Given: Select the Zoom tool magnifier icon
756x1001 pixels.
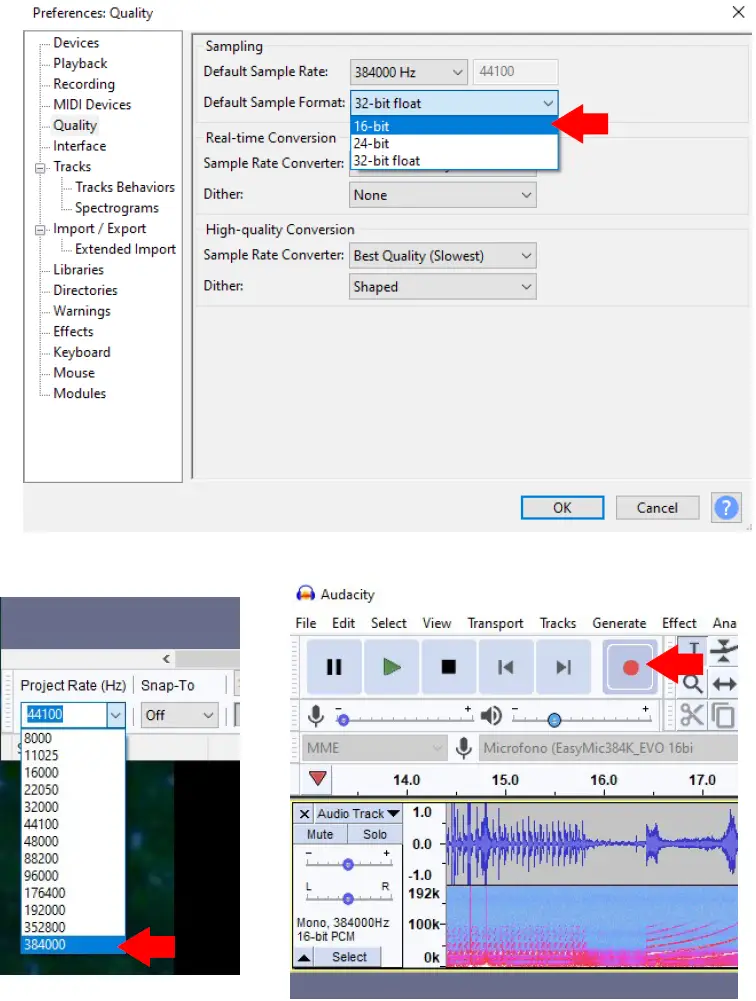Looking at the screenshot, I should pyautogui.click(x=693, y=684).
